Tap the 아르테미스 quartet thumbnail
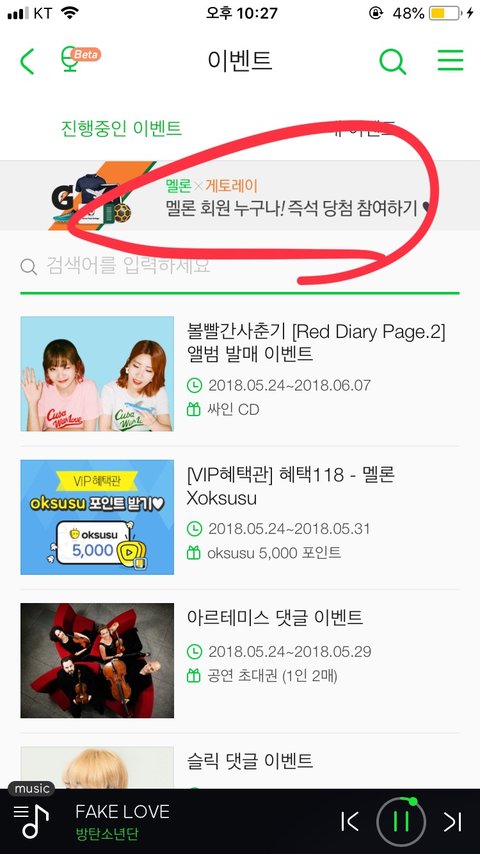Screen dimensions: 480x854 pos(97,660)
